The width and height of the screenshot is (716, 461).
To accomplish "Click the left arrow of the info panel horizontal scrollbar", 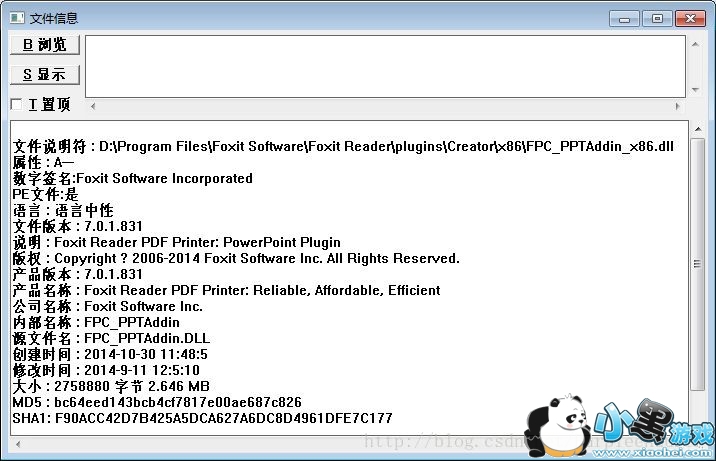I will click(x=18, y=444).
